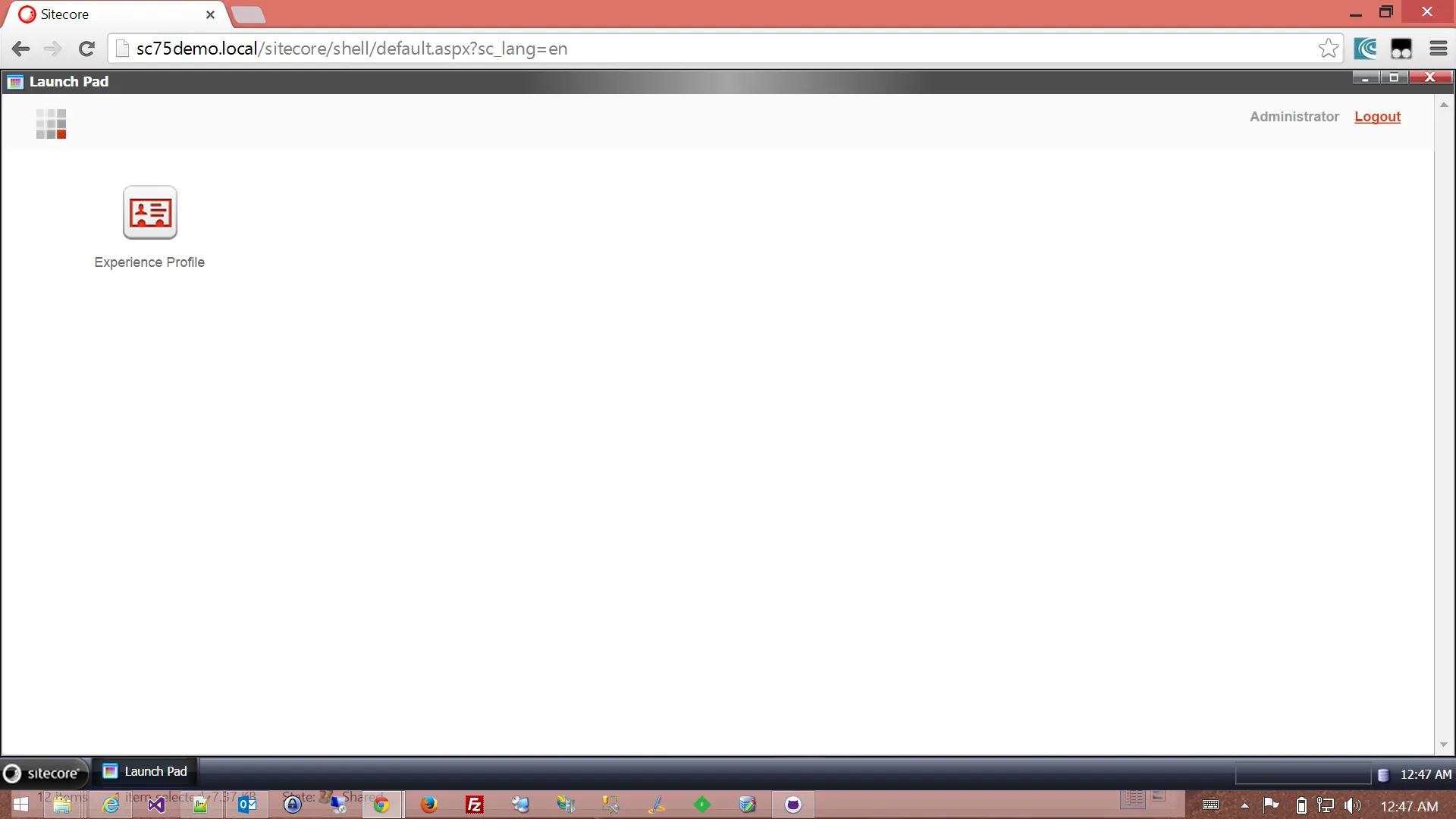This screenshot has height=819, width=1456.
Task: Open the Sitecore start button on desktop bar
Action: pyautogui.click(x=44, y=773)
